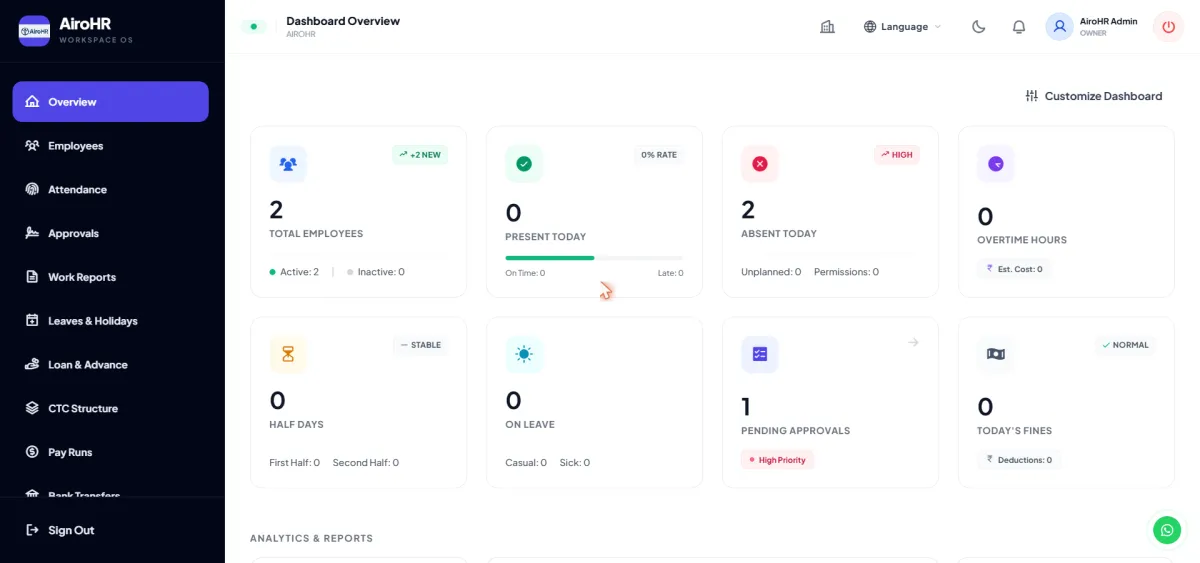This screenshot has width=1200, height=563.
Task: Click the High Priority tag
Action: click(x=777, y=460)
